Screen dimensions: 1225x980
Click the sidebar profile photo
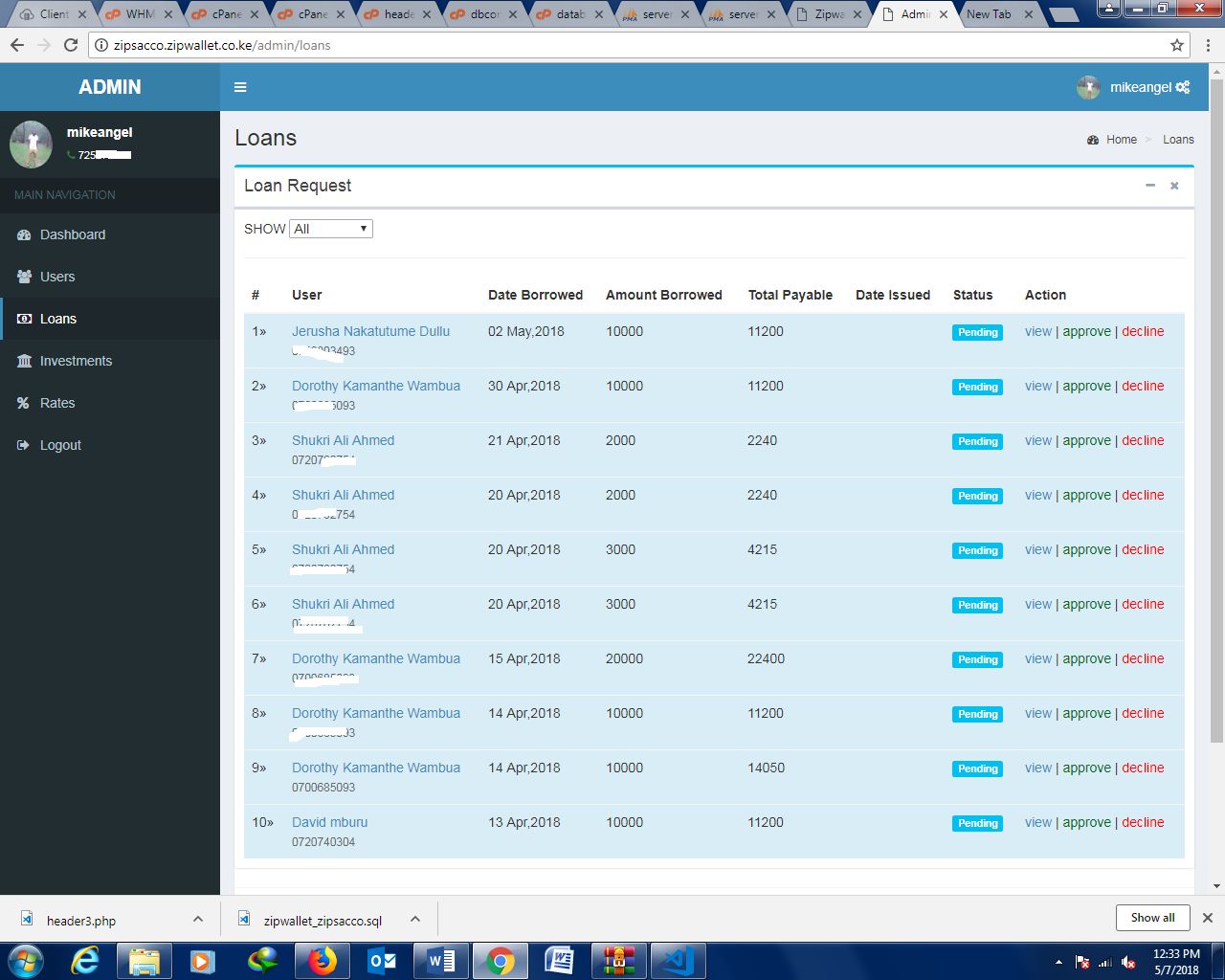(x=31, y=145)
